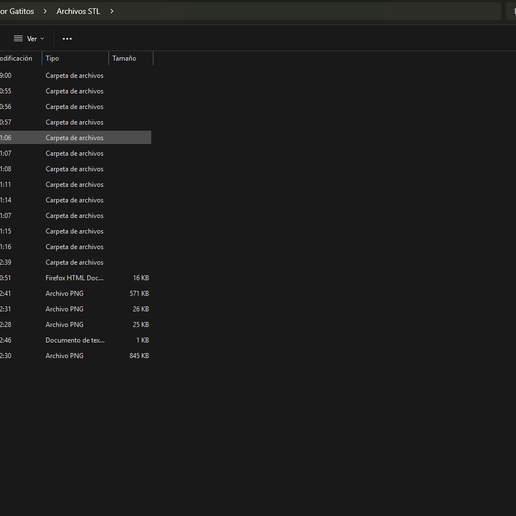Select the highlighted folder modified at 1:06
The height and width of the screenshot is (516, 516).
[75, 138]
